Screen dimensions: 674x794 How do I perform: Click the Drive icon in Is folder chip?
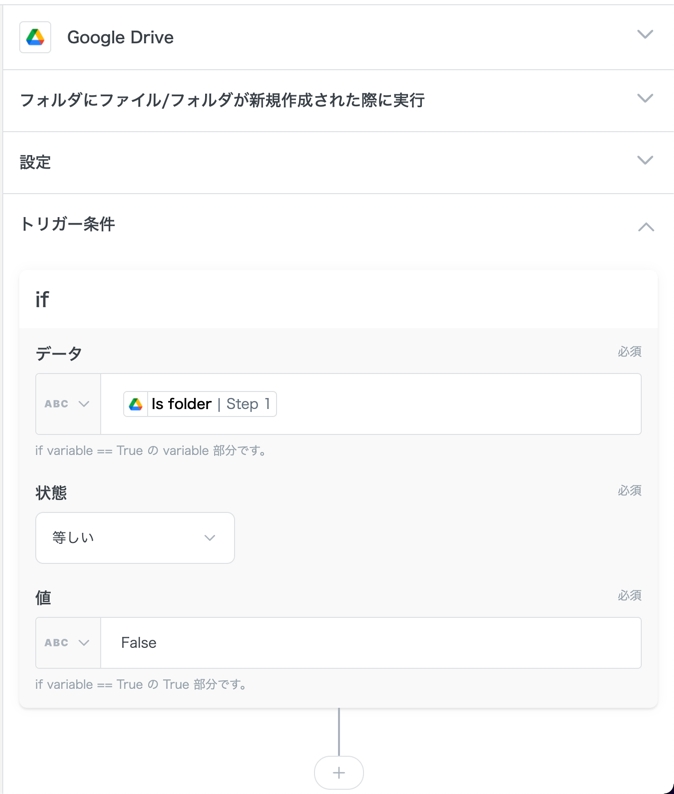pyautogui.click(x=136, y=404)
